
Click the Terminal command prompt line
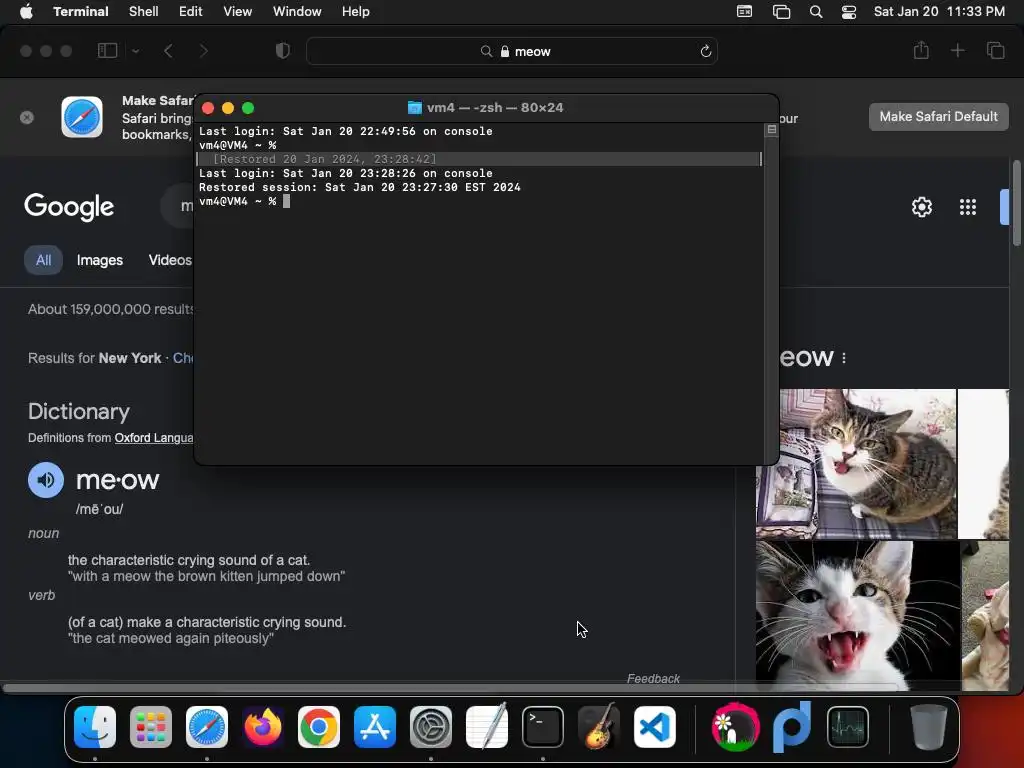pos(479,201)
